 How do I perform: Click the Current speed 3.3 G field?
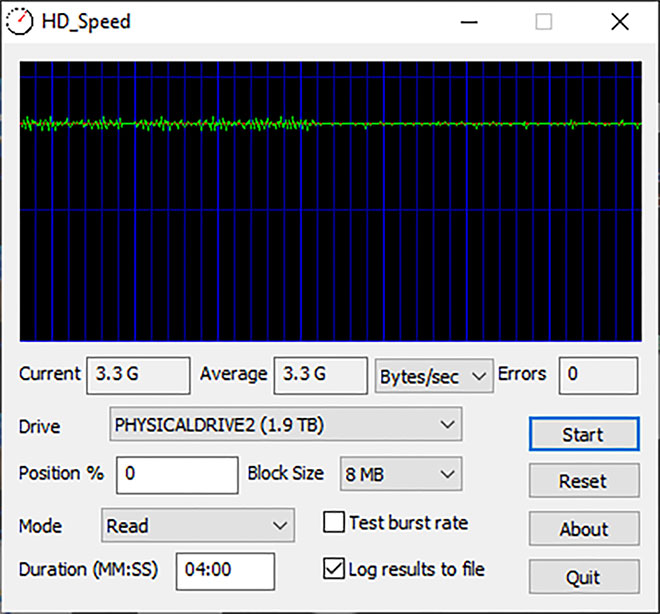(x=138, y=375)
